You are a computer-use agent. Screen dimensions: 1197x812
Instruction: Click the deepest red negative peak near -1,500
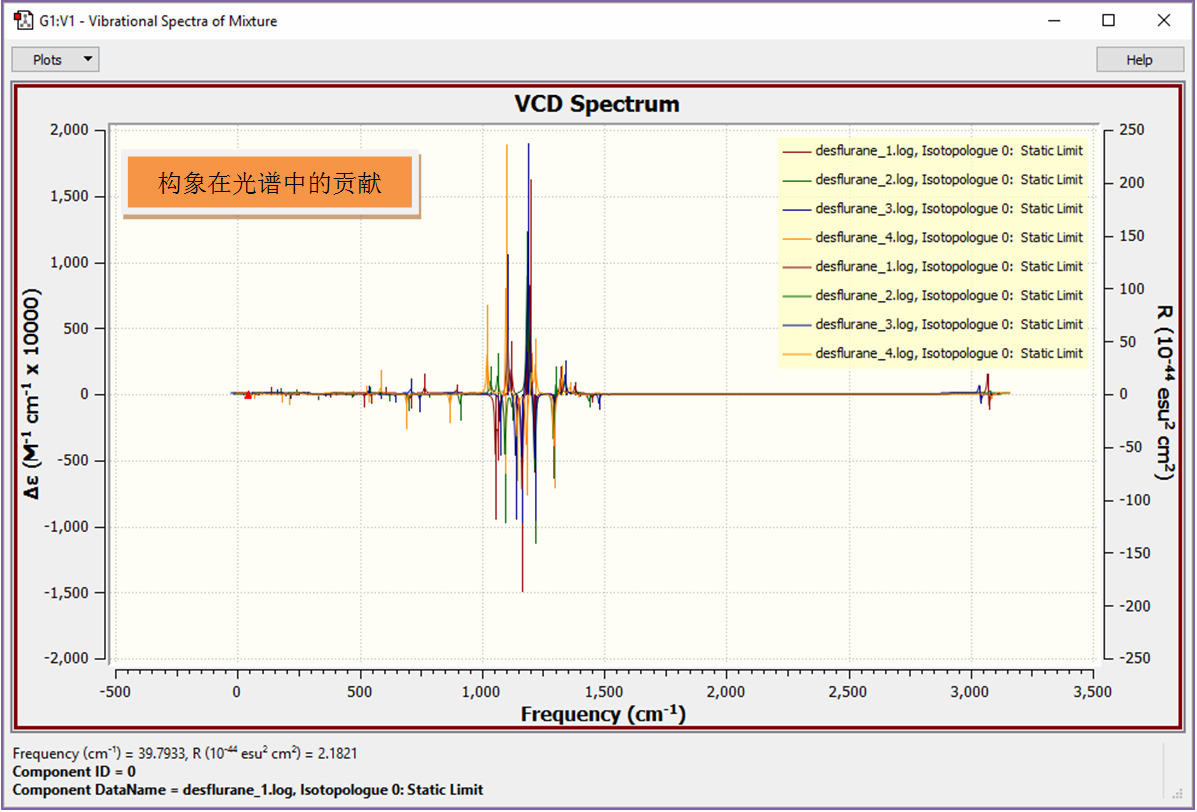[x=522, y=588]
